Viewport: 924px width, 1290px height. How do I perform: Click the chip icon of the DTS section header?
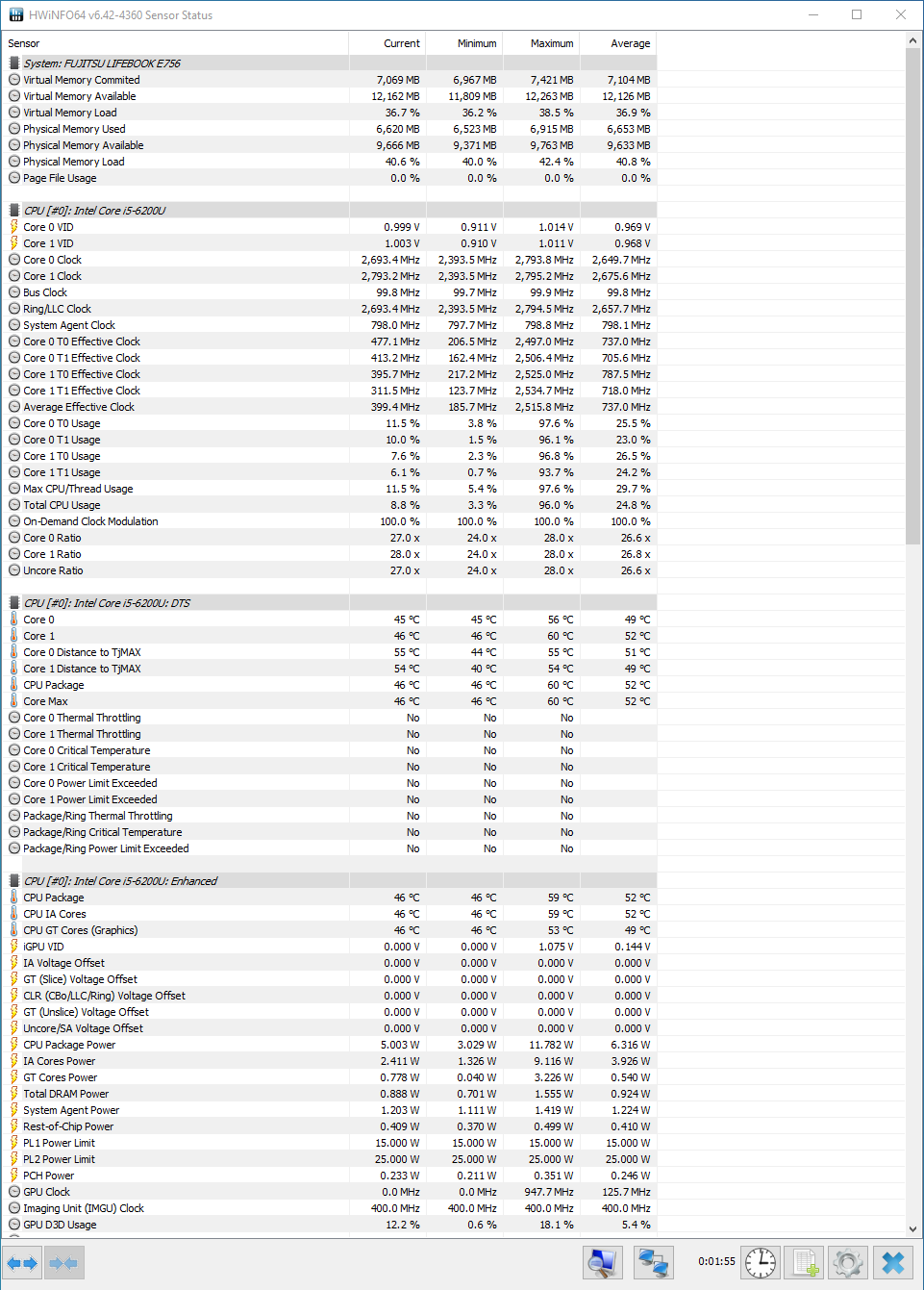point(14,603)
